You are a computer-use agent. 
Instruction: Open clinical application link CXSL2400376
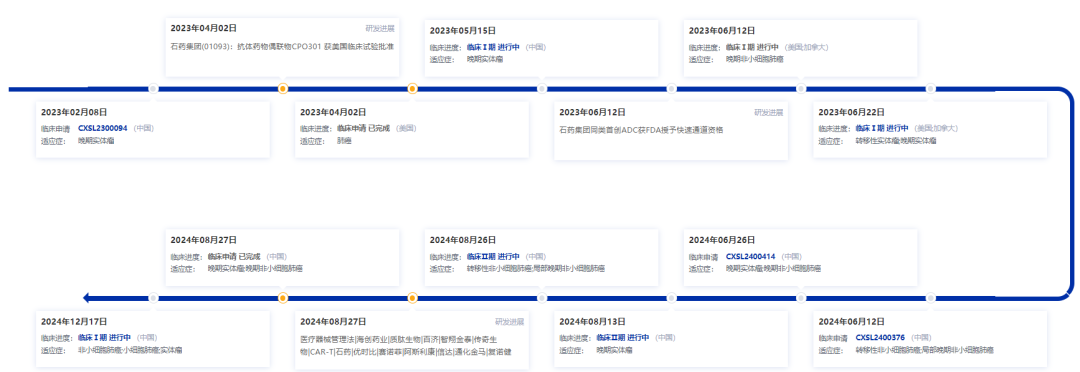880,338
